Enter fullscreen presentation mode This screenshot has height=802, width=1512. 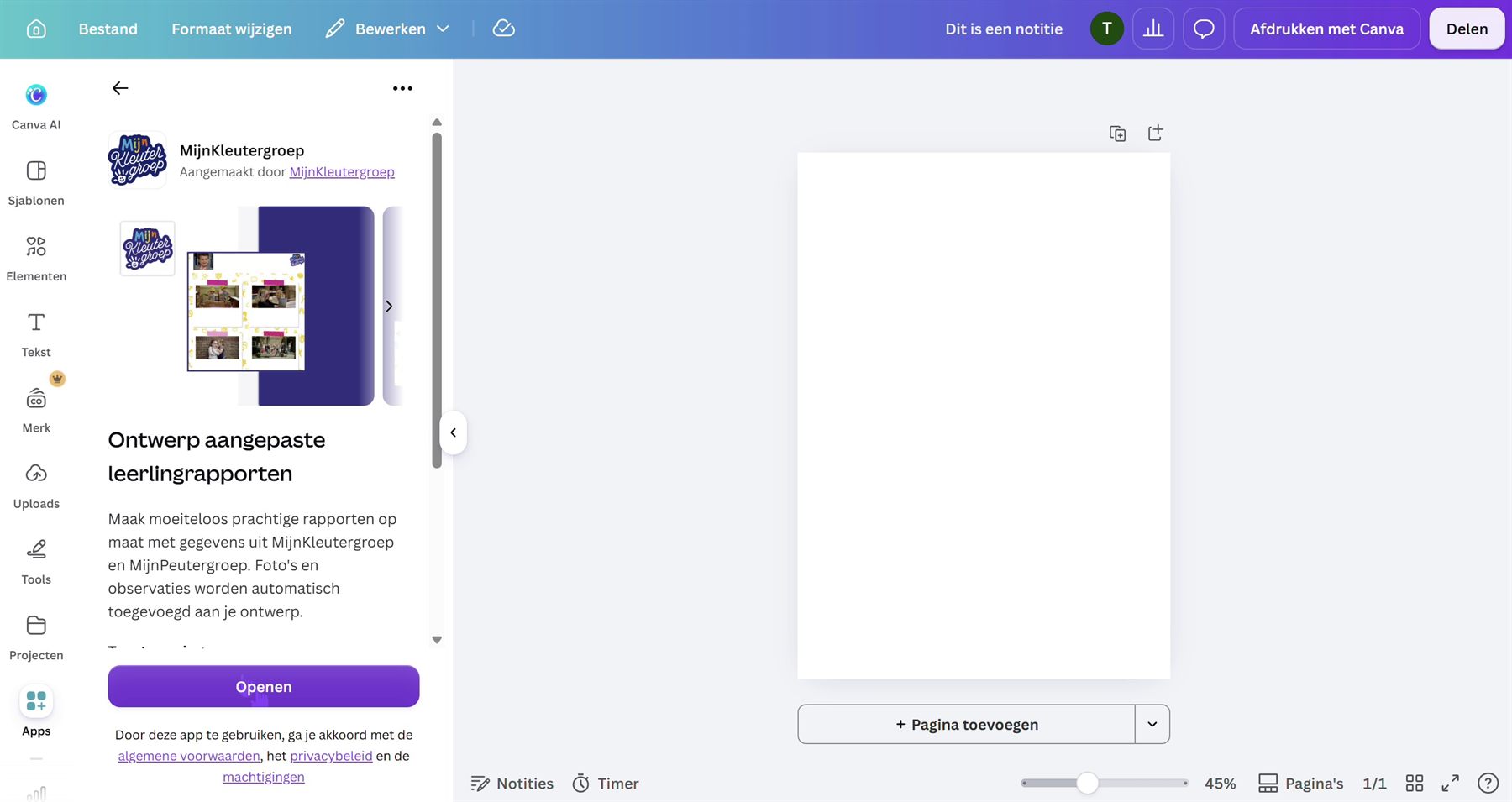[x=1451, y=783]
